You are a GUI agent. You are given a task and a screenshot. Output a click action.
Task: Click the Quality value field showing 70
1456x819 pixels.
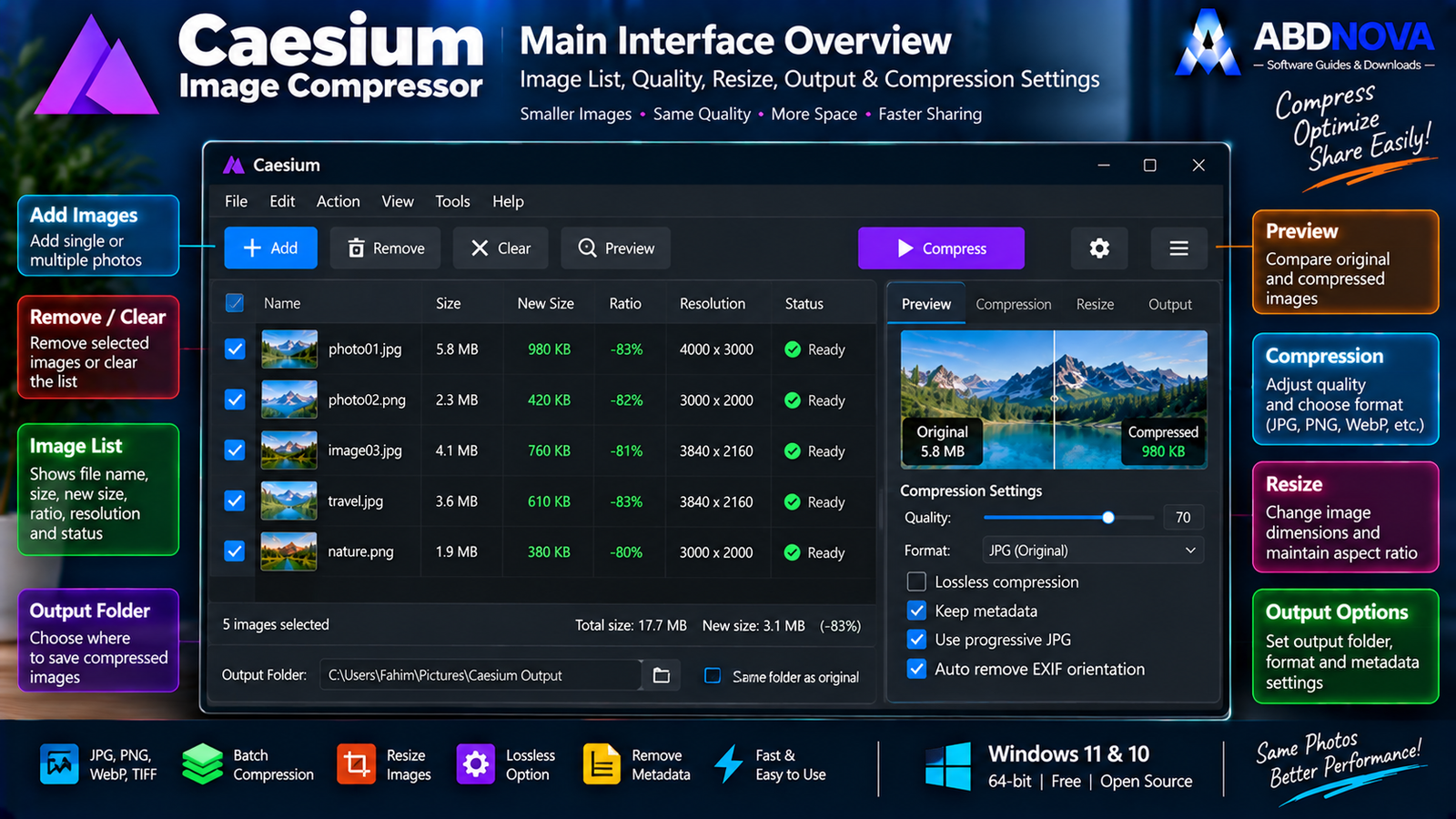(1183, 518)
